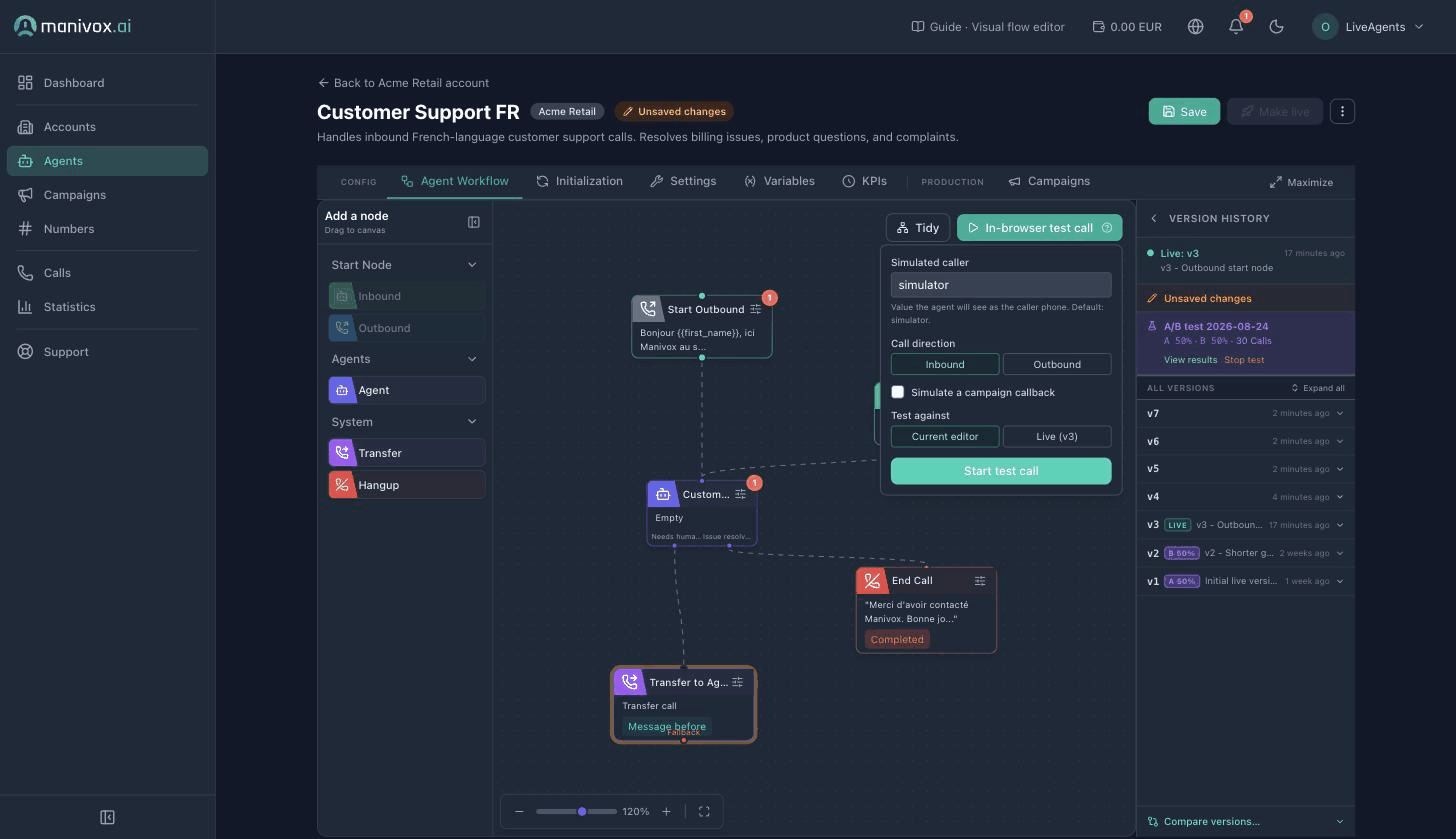Go to Campaigns in the sidebar
This screenshot has height=839, width=1456.
pyautogui.click(x=107, y=195)
